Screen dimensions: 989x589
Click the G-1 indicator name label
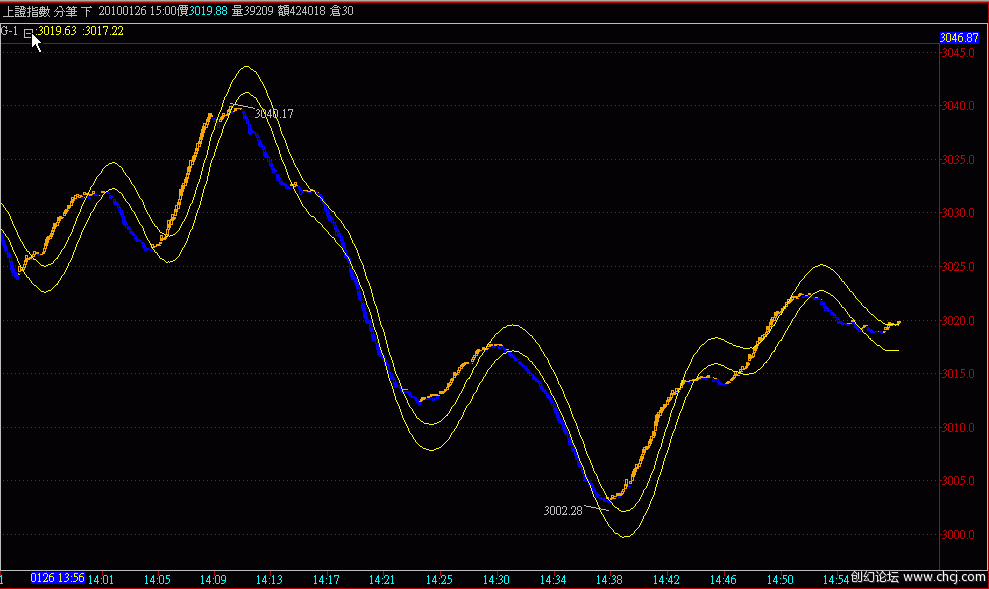pos(10,31)
